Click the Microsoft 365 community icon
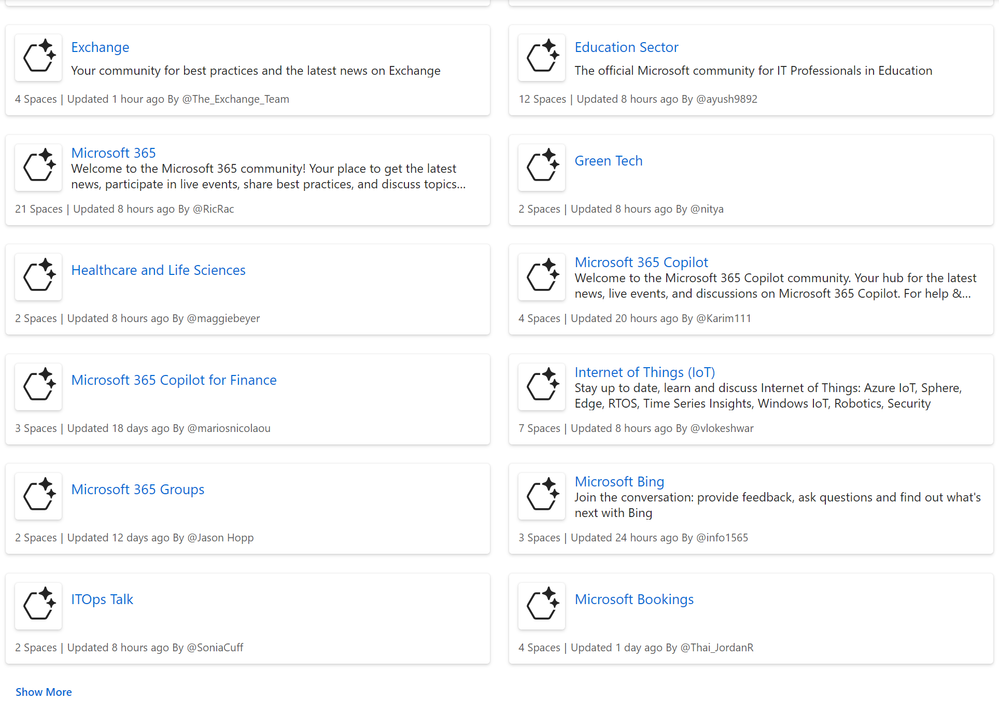 tap(39, 167)
